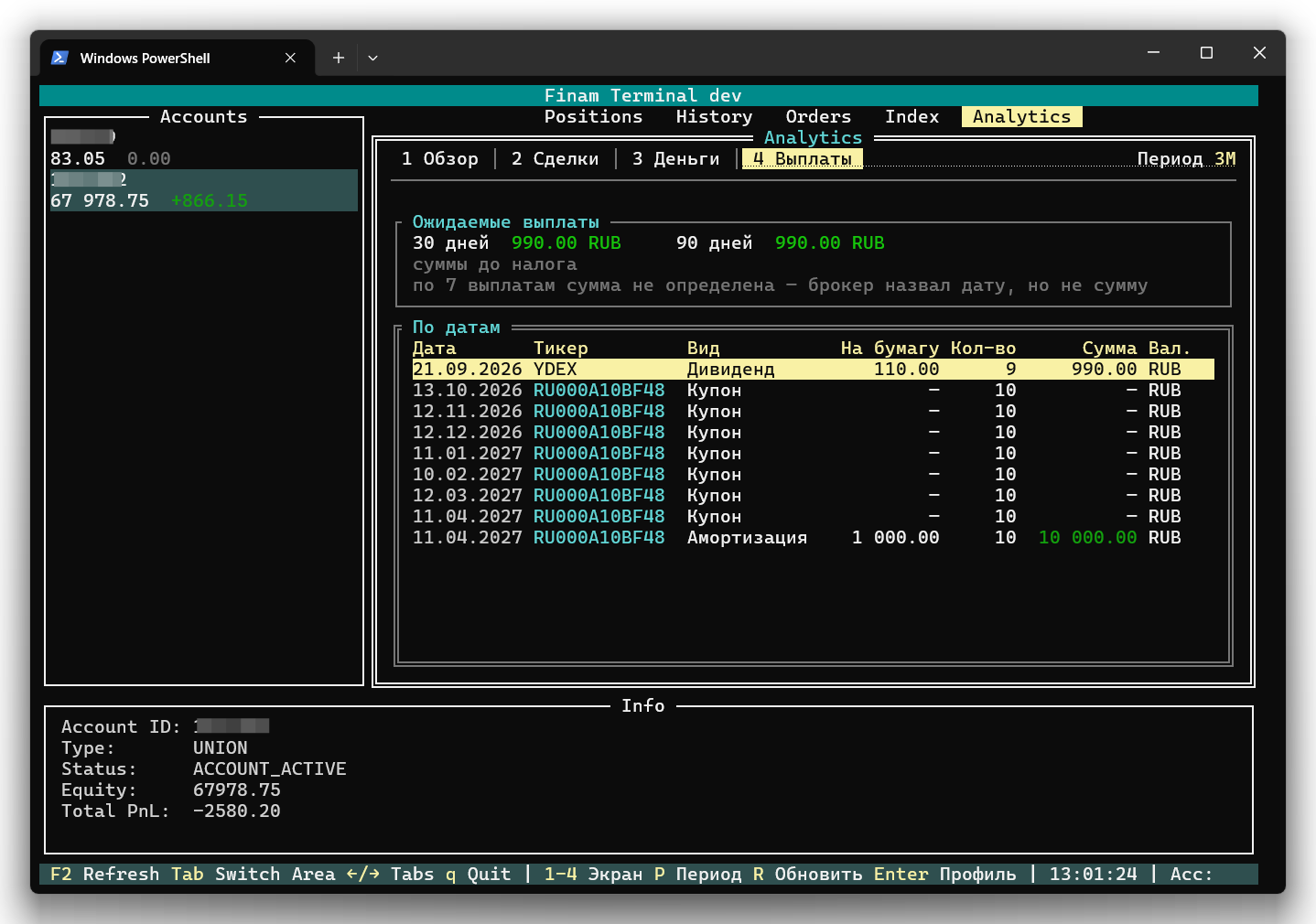Open a new terminal tab
Screen dimensions: 1316x924
click(338, 58)
